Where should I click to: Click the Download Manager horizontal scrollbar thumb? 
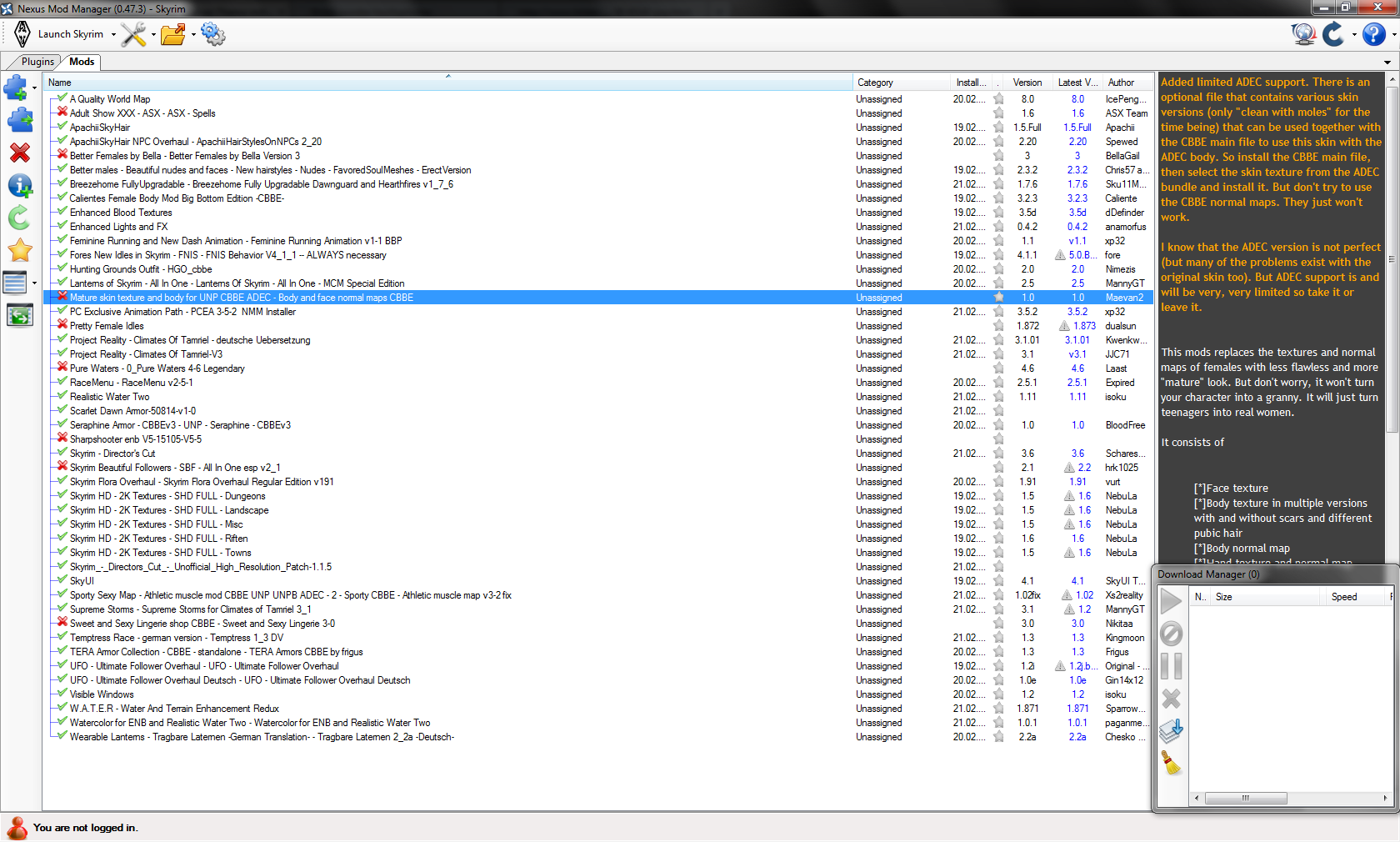[x=1245, y=798]
